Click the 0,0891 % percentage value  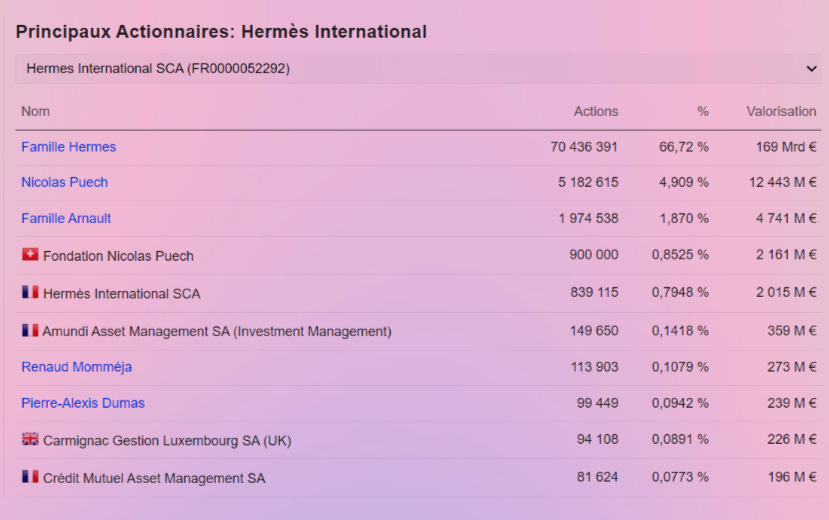pos(680,439)
